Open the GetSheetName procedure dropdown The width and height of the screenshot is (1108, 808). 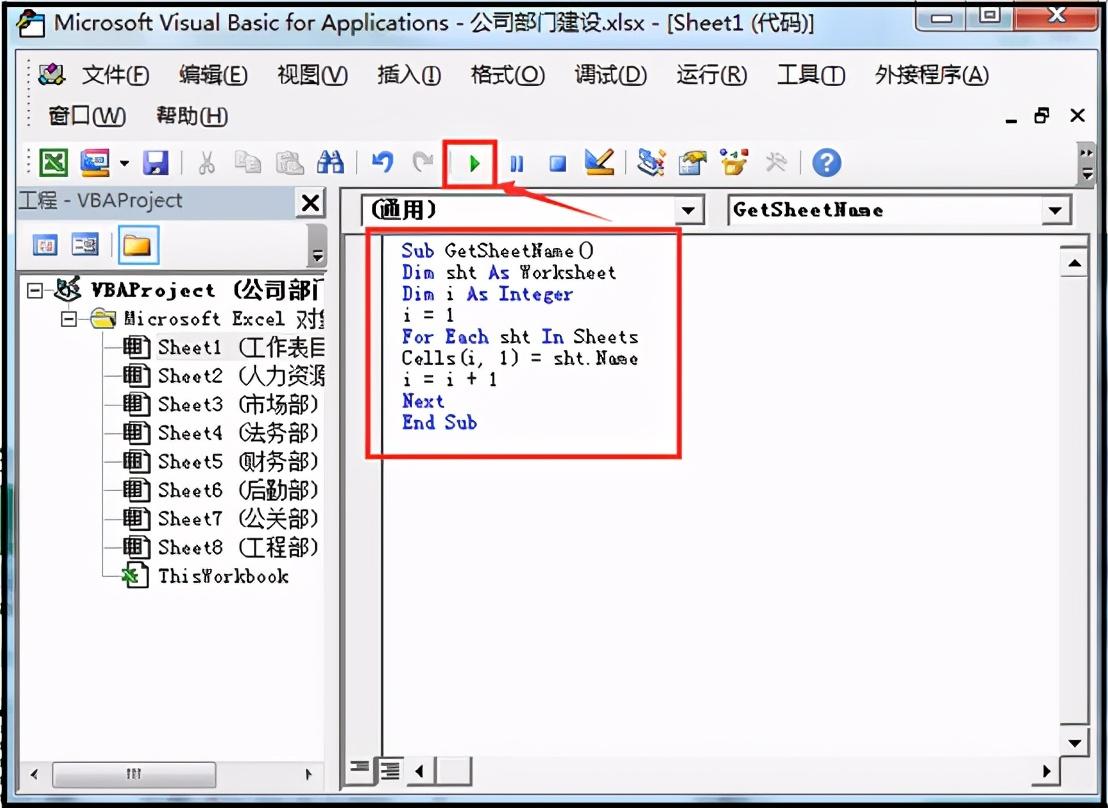click(1055, 210)
